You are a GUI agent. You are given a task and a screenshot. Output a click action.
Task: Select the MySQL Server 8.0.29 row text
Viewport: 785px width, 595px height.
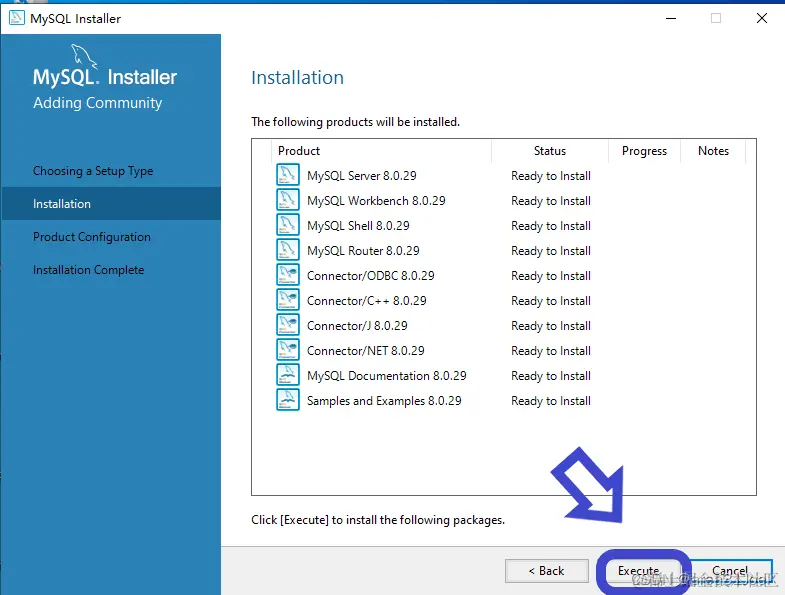(361, 176)
